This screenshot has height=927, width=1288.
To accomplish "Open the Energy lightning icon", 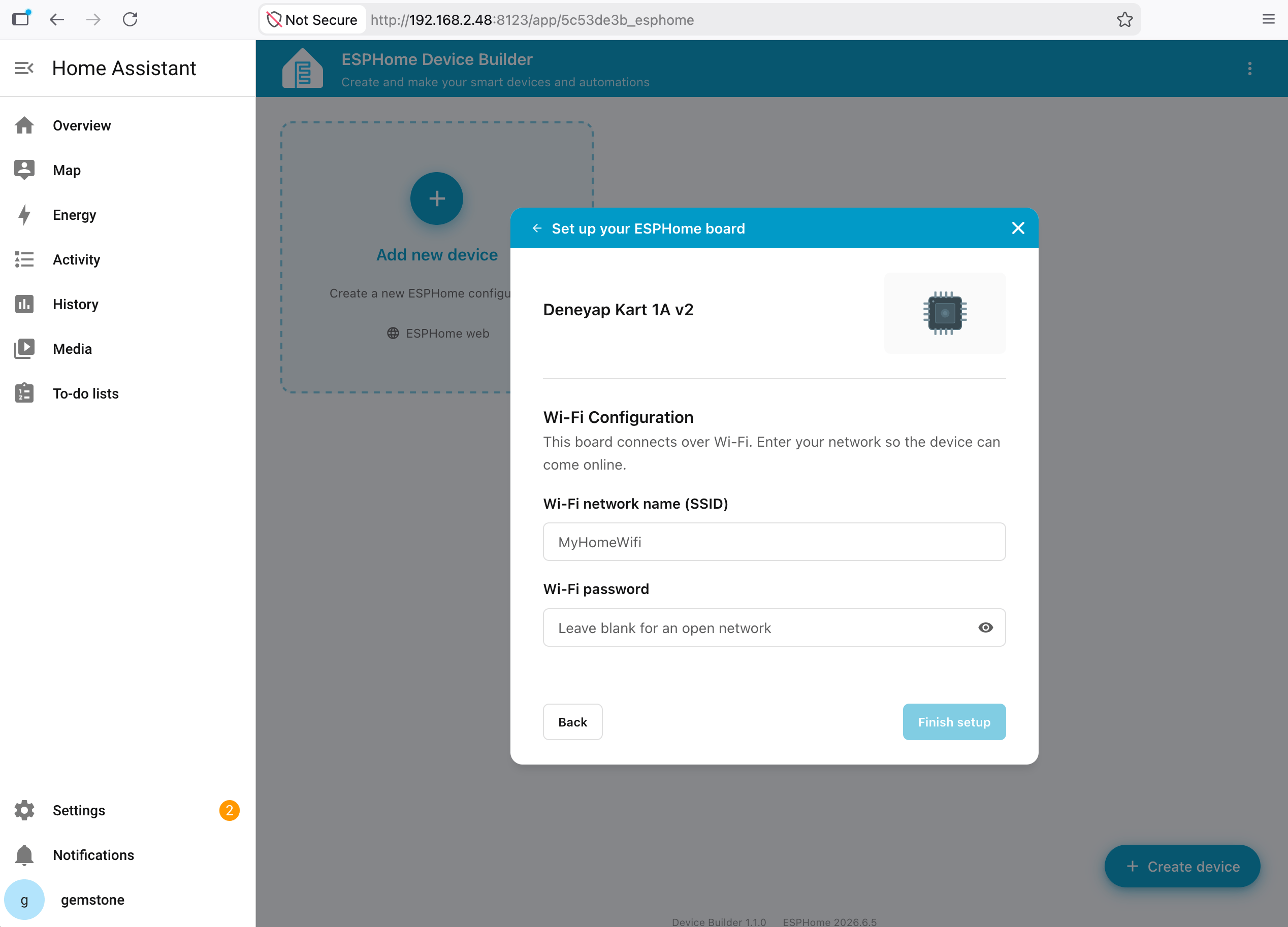I will pos(24,215).
